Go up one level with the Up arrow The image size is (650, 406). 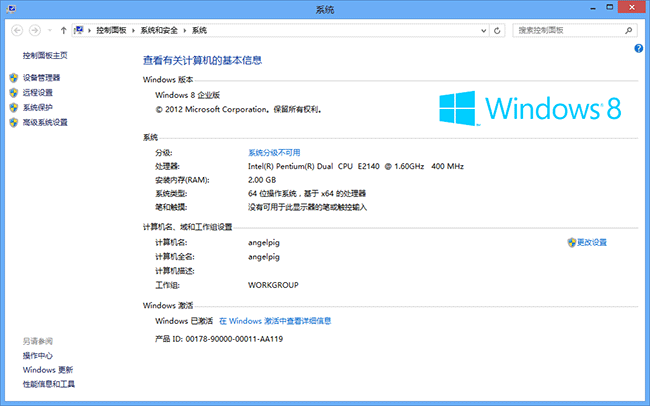click(63, 30)
